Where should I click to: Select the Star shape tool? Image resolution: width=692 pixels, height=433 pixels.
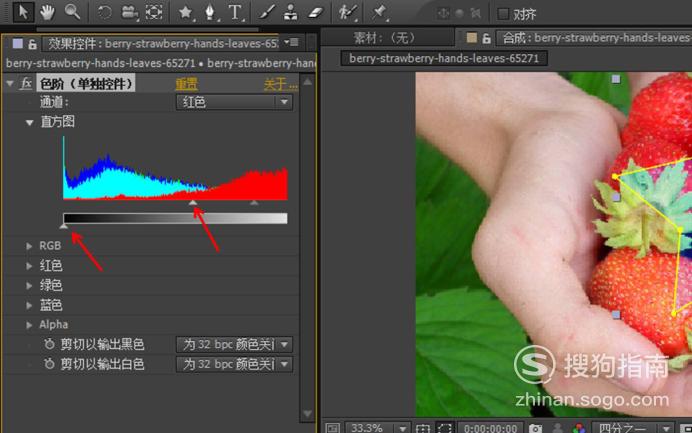185,12
